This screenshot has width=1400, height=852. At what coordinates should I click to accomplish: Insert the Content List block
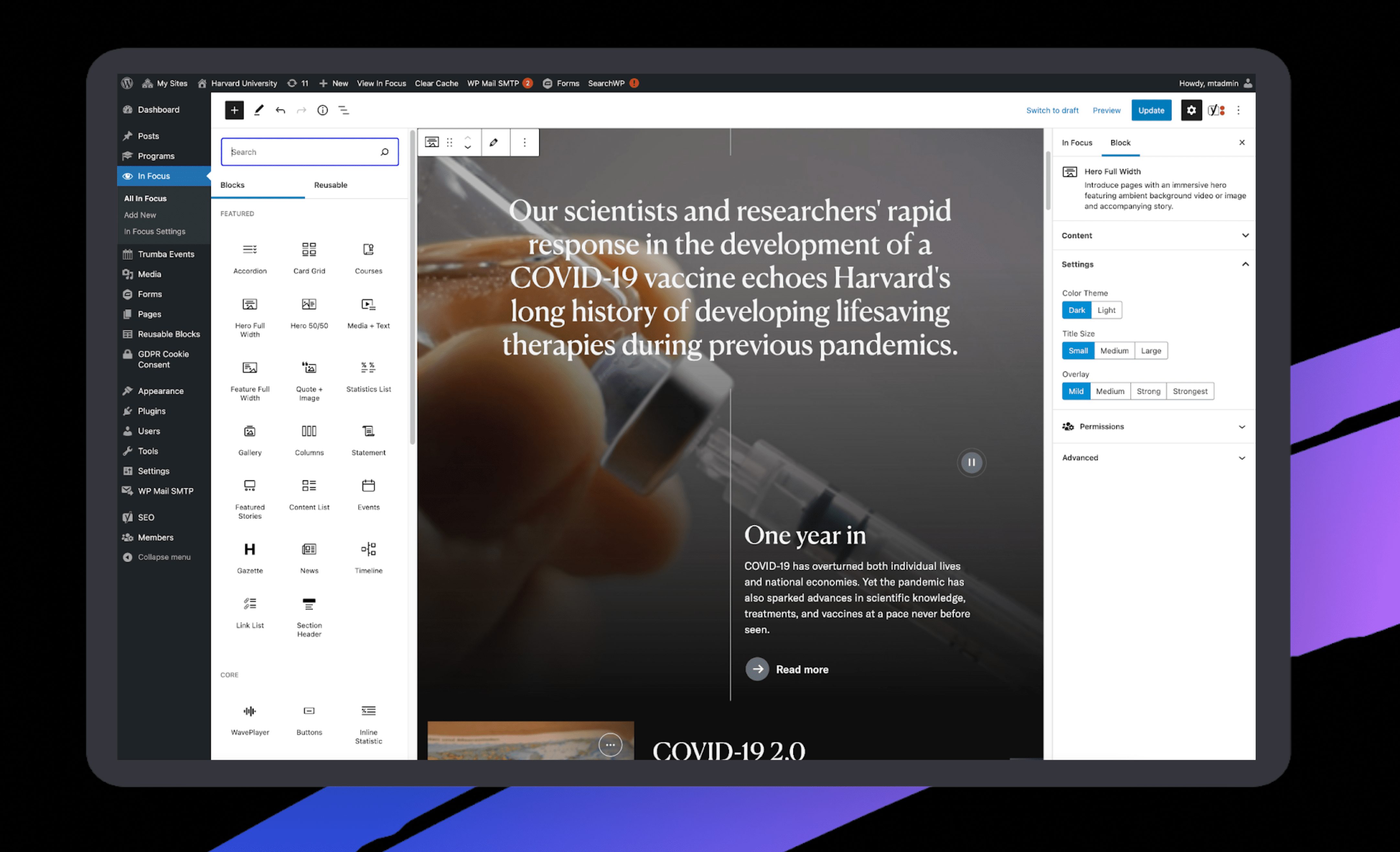tap(309, 495)
